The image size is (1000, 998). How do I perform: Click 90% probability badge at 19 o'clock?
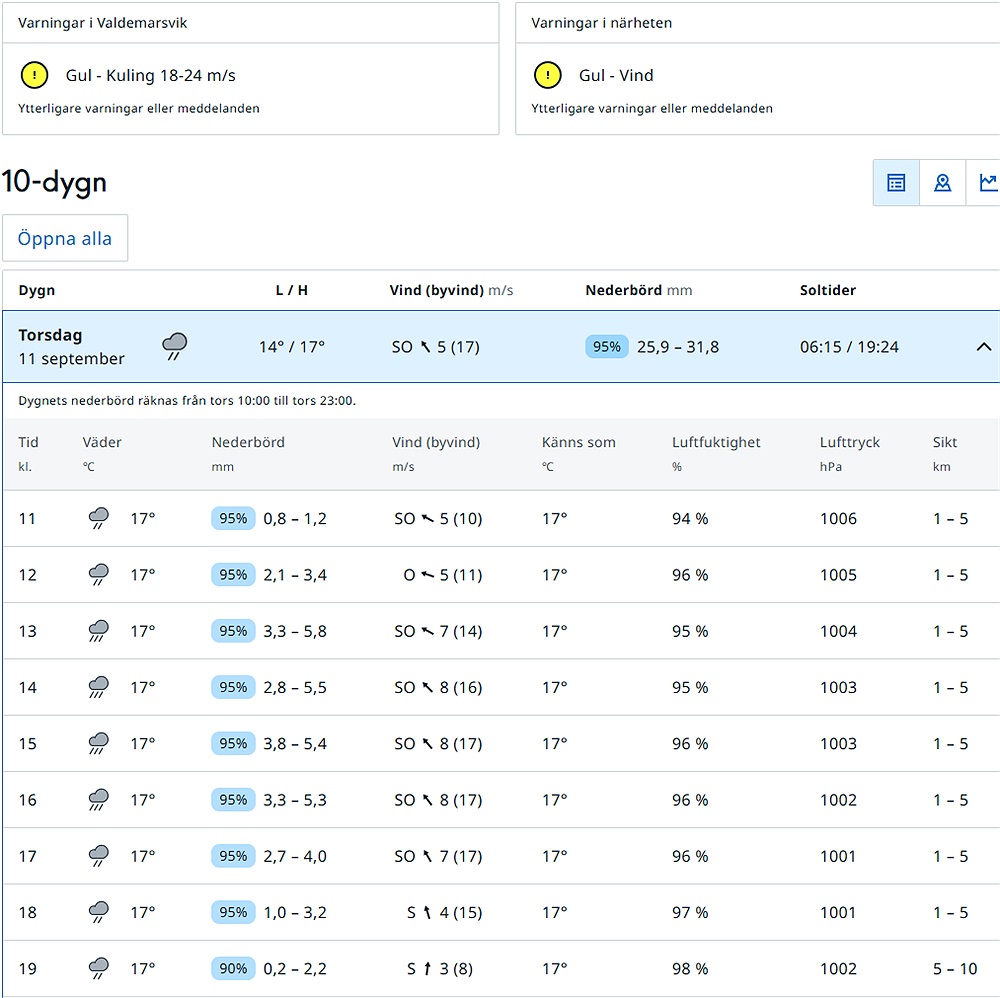coord(233,968)
